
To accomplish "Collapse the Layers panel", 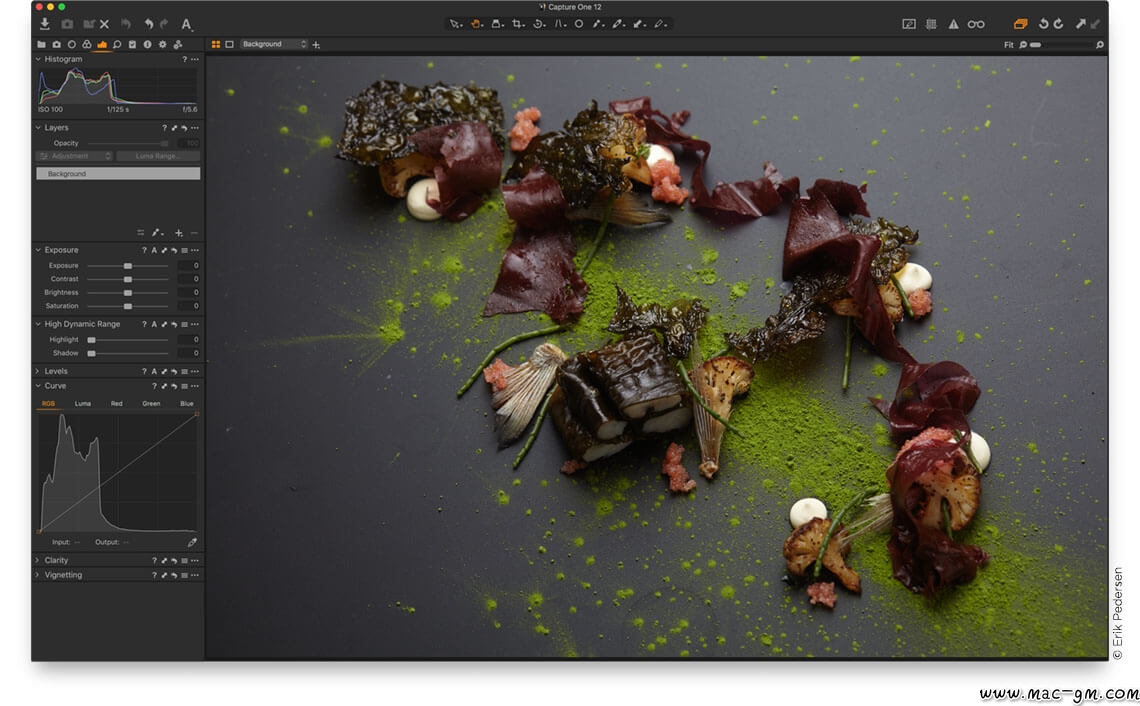I will pos(38,127).
